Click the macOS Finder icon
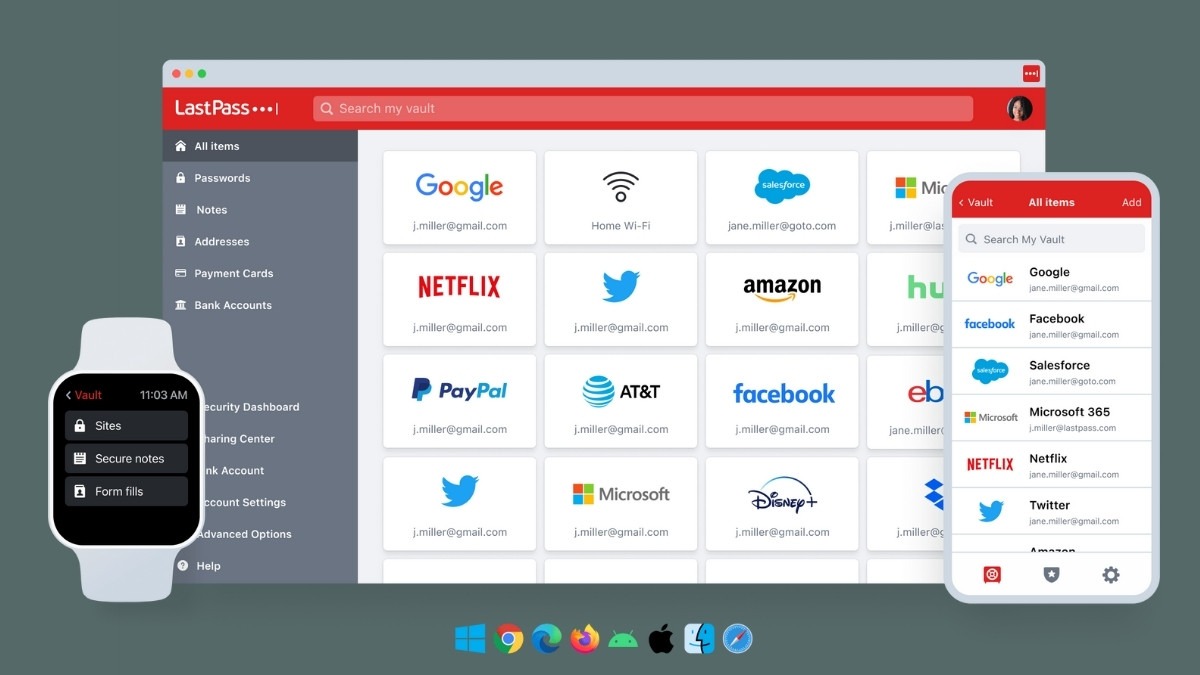Screen dimensions: 1200x675 click(x=699, y=639)
